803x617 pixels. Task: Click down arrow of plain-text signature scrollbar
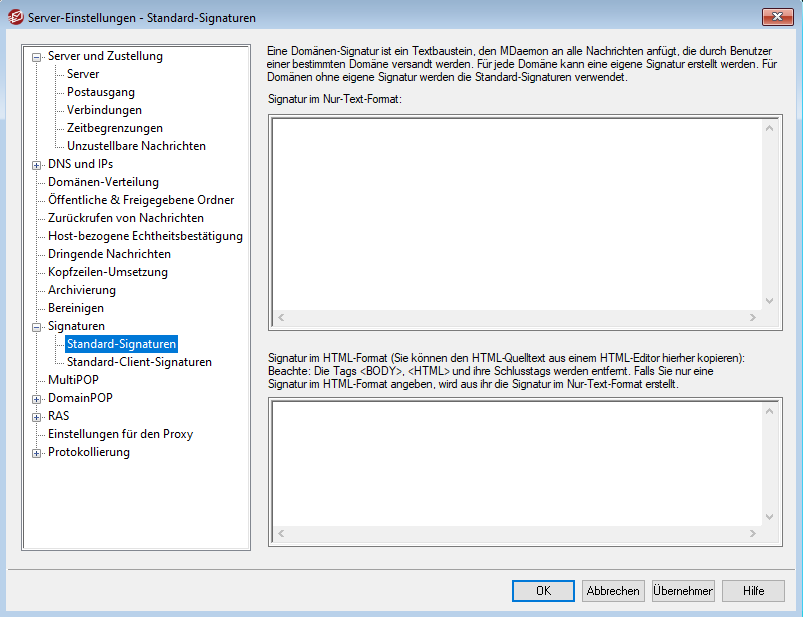point(769,301)
